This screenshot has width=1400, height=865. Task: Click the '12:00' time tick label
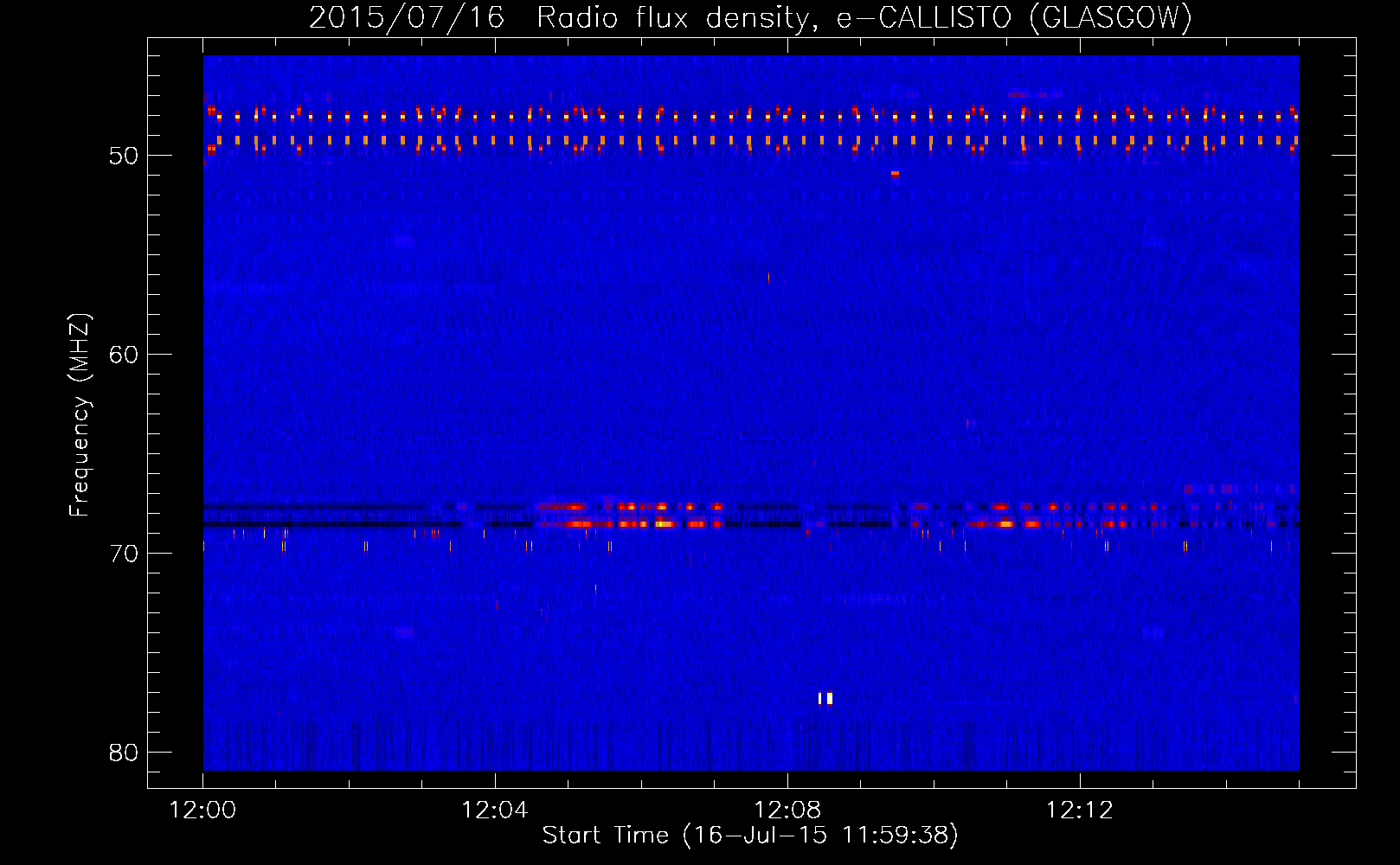pyautogui.click(x=202, y=811)
